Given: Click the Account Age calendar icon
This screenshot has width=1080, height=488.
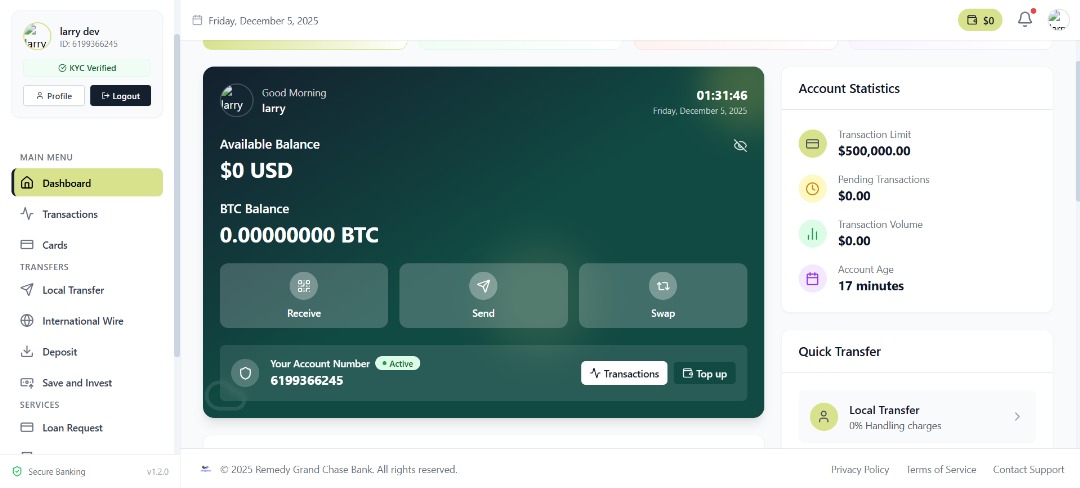Looking at the screenshot, I should [812, 279].
